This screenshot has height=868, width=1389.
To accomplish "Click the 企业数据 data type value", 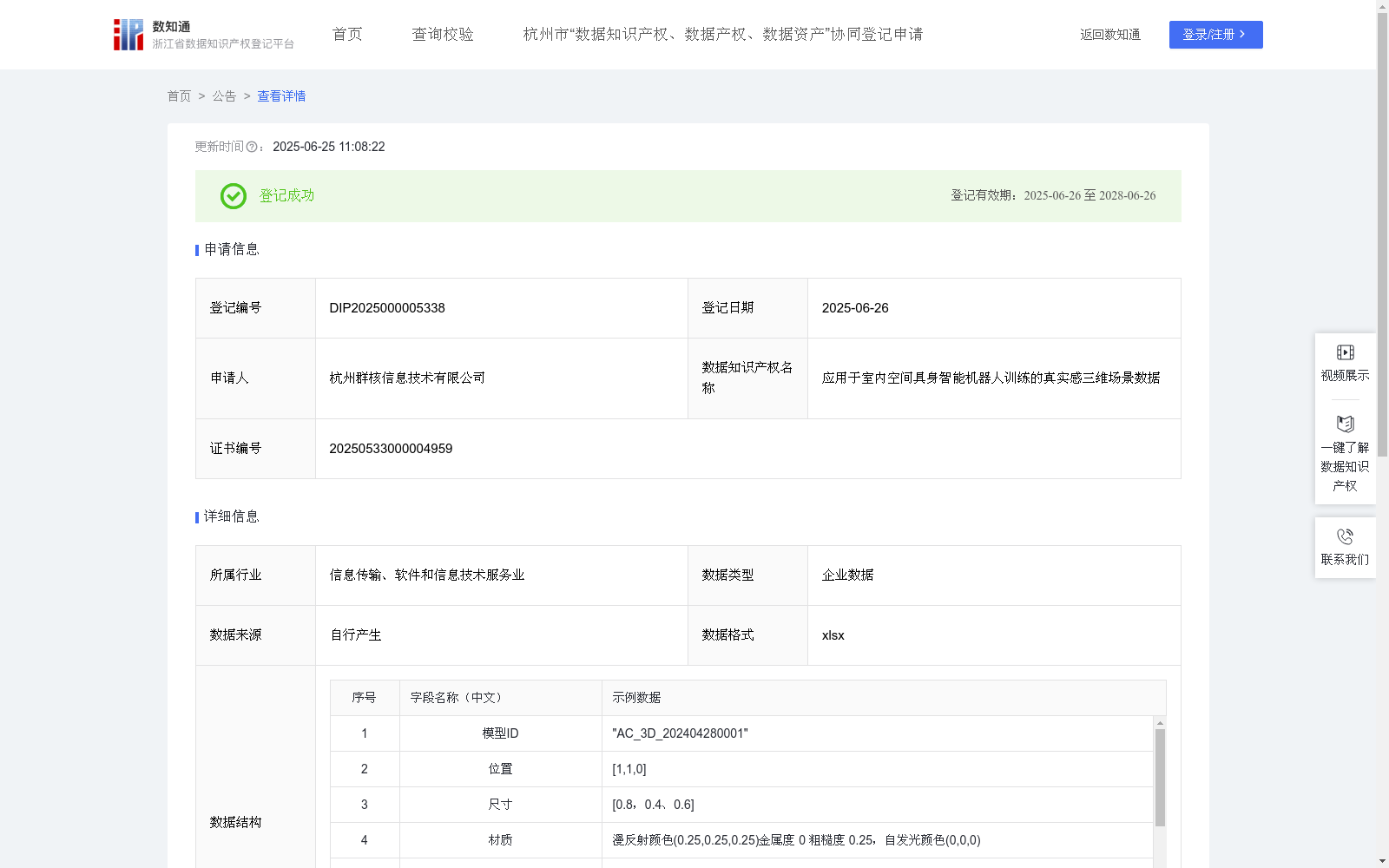I will (847, 575).
